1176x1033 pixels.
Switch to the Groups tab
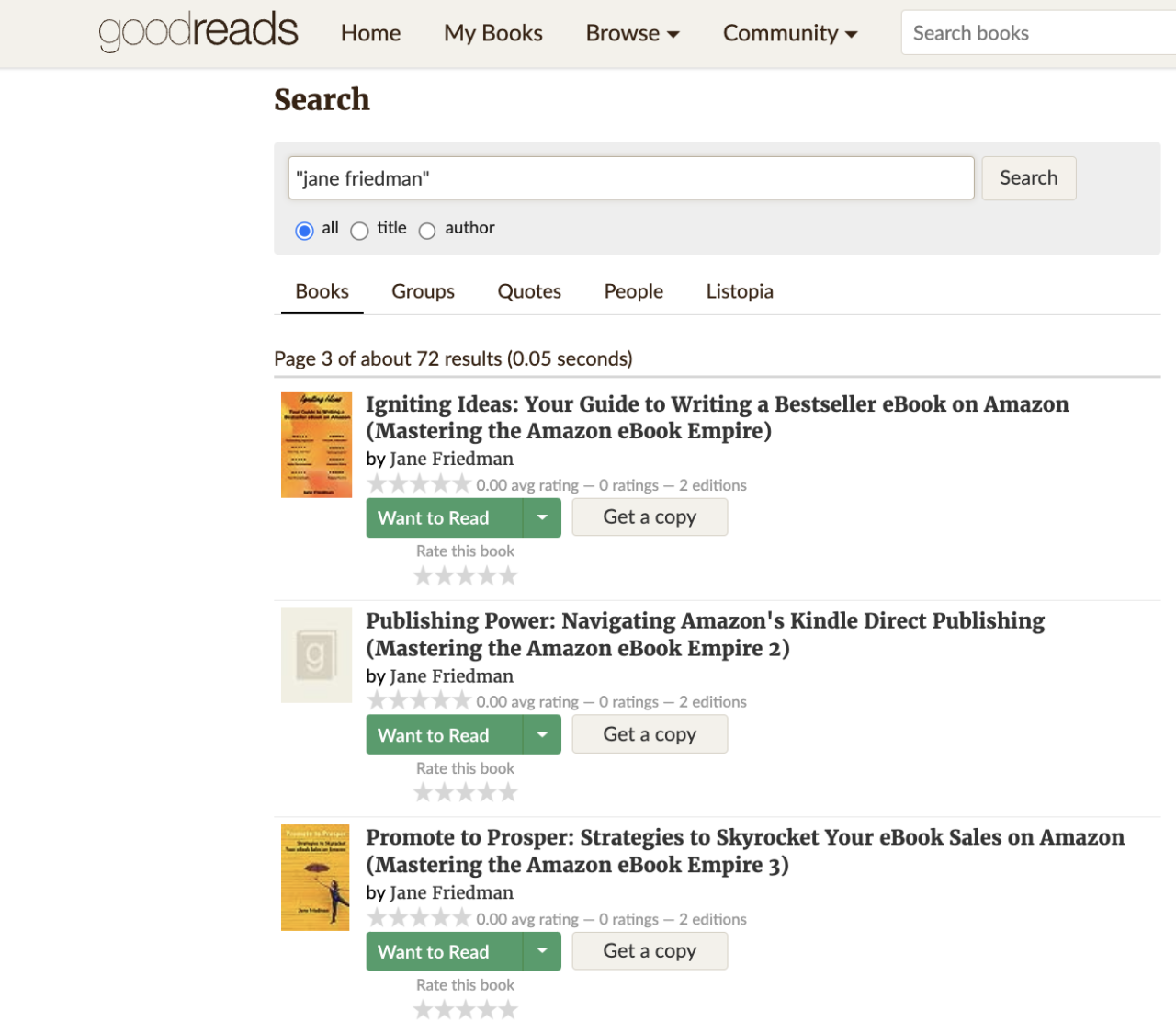pyautogui.click(x=423, y=291)
